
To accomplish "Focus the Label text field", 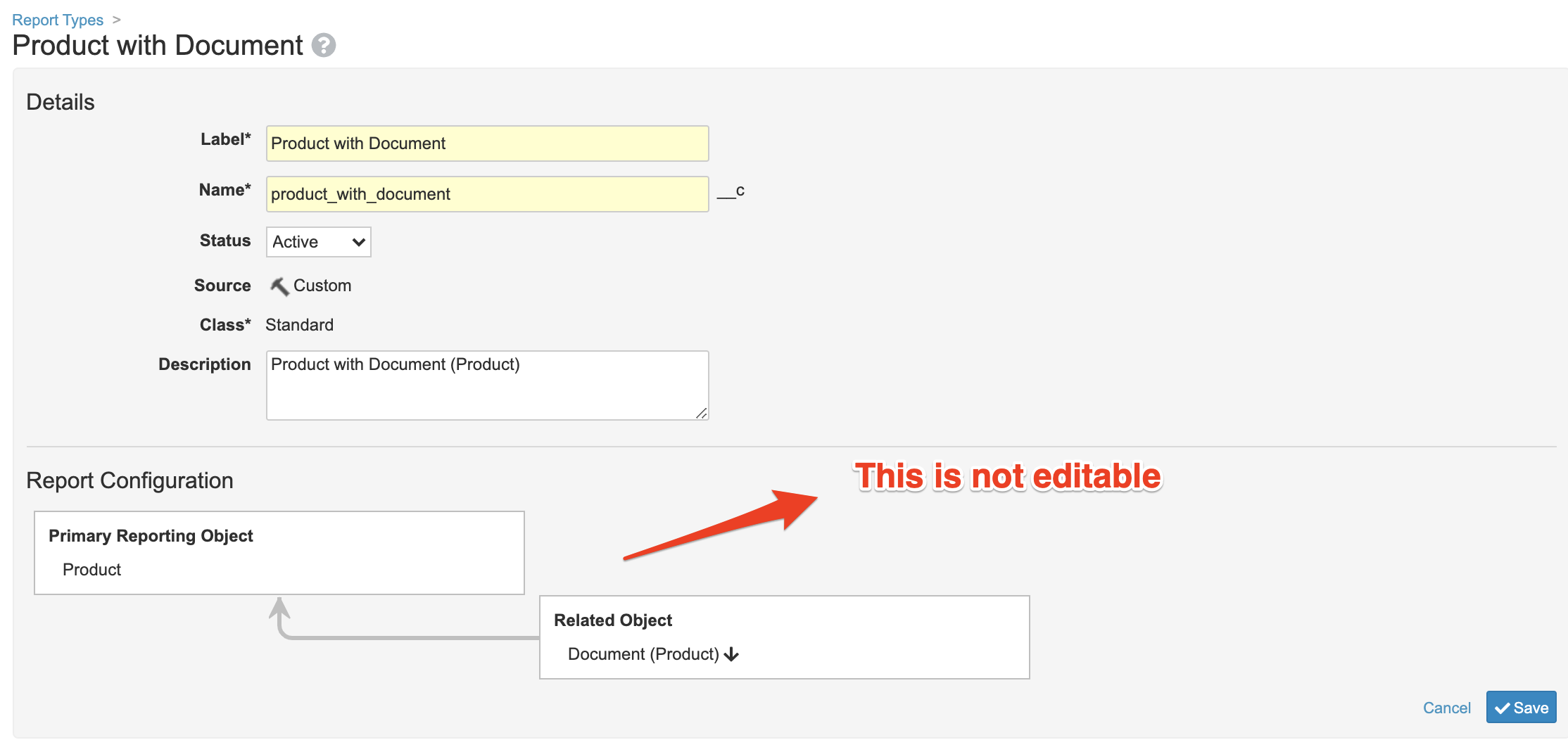I will click(x=487, y=143).
